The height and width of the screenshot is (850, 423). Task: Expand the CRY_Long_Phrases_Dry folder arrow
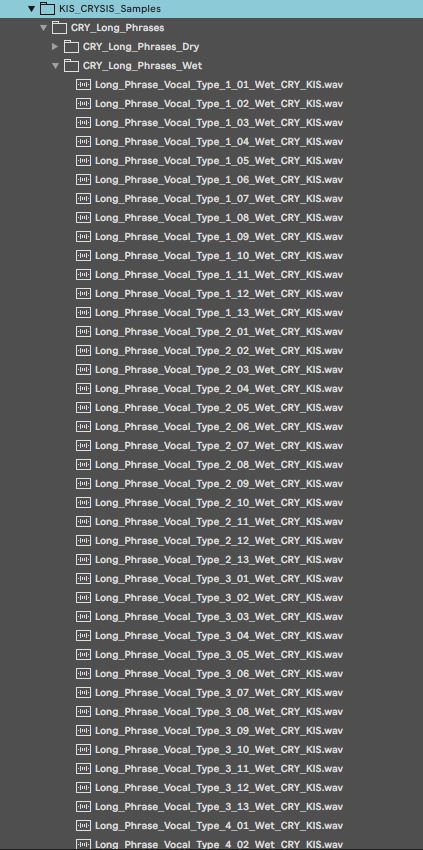point(55,47)
